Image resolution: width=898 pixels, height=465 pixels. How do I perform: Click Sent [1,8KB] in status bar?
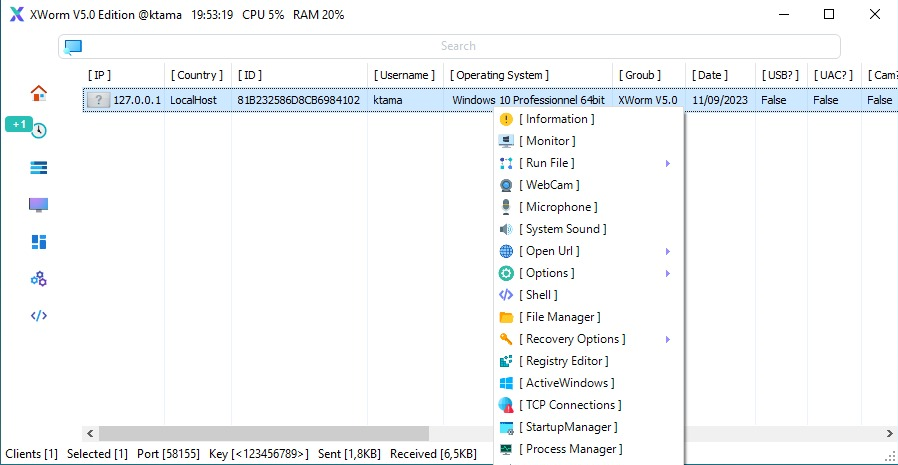click(x=349, y=454)
